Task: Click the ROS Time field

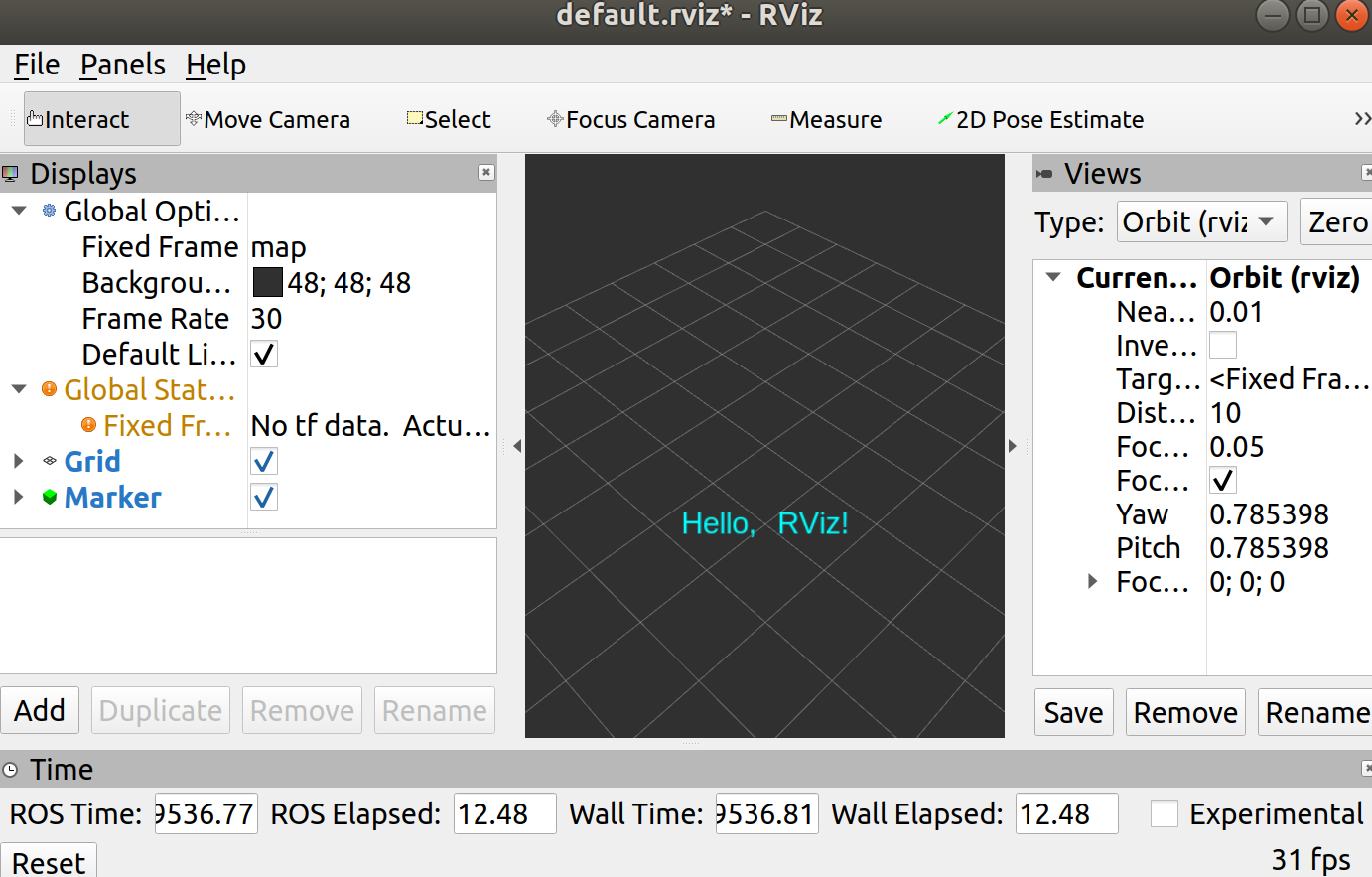Action: (x=206, y=813)
